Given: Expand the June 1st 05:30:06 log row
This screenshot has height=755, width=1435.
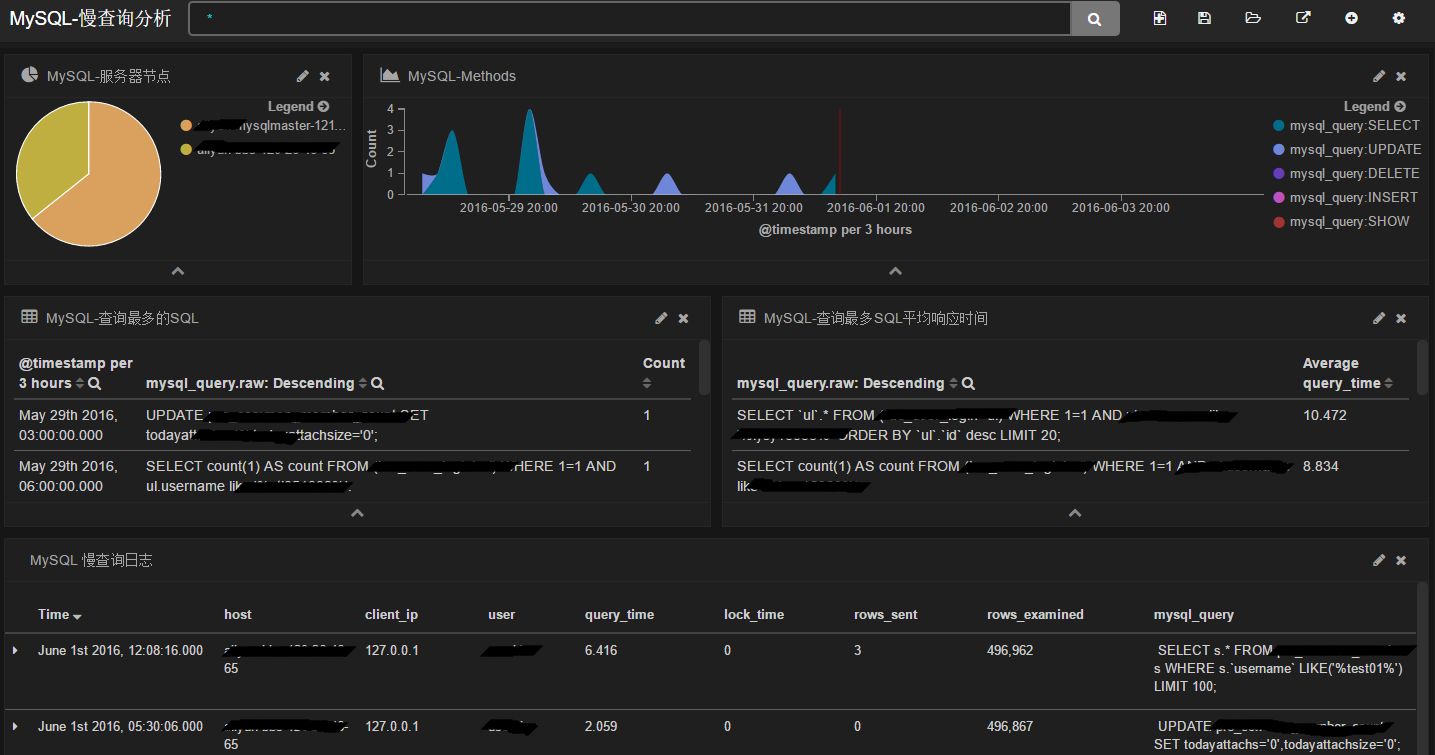Looking at the screenshot, I should [x=15, y=726].
